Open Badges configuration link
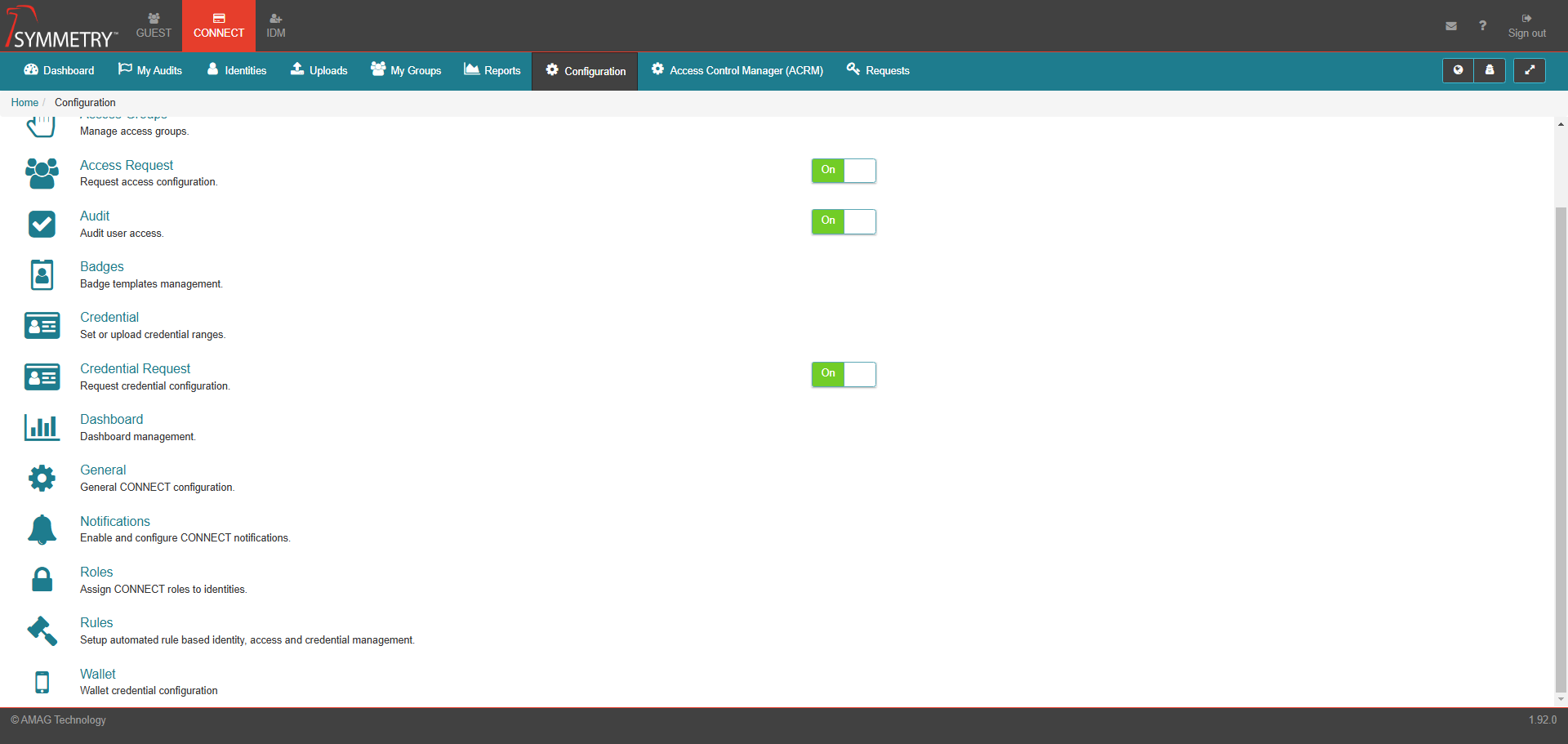Viewport: 1568px width, 744px height. coord(102,266)
